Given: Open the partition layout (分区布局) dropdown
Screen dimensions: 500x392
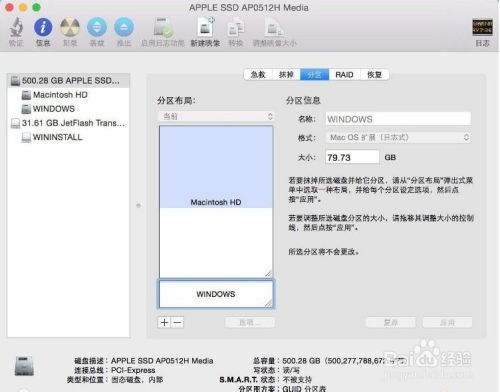Looking at the screenshot, I should 216,116.
